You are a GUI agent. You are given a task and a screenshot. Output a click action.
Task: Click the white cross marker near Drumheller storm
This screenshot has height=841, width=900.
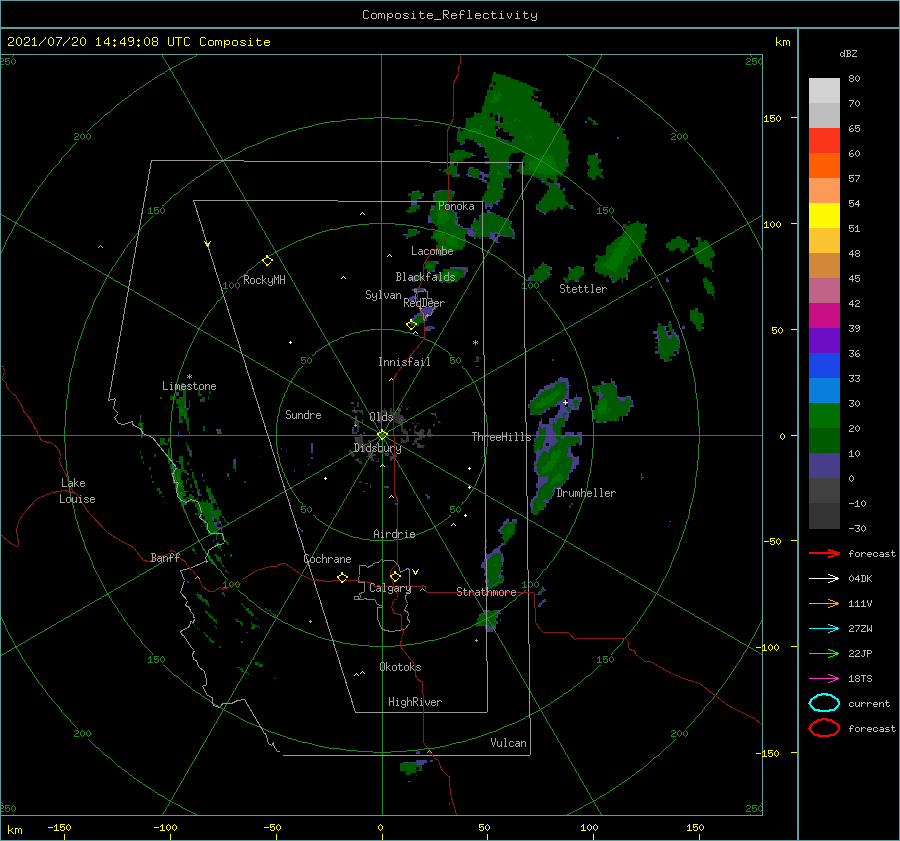coord(565,402)
